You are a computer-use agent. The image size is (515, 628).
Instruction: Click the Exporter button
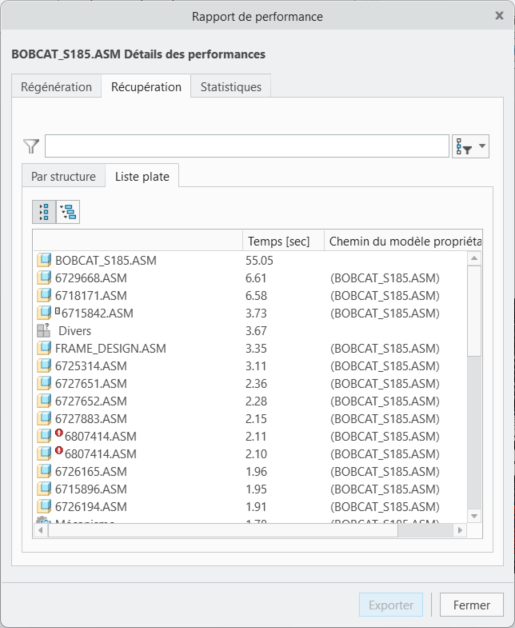click(391, 605)
